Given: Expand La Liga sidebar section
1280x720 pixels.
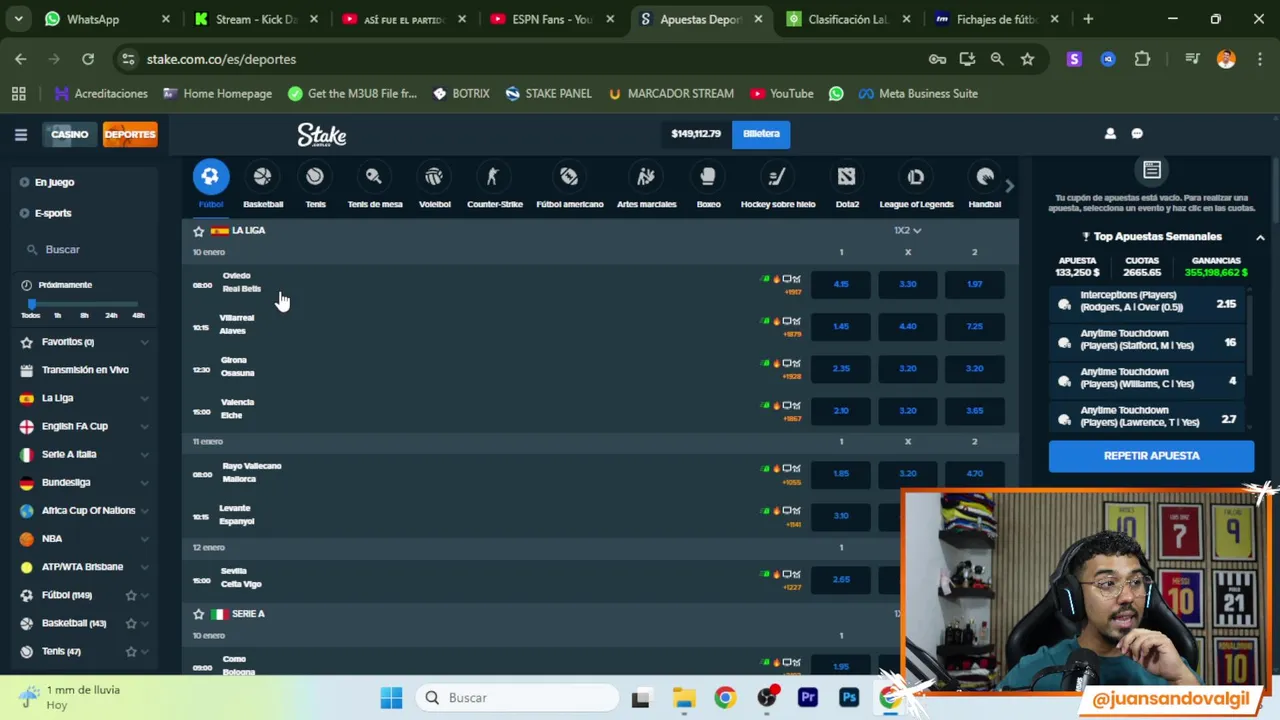Looking at the screenshot, I should point(144,398).
